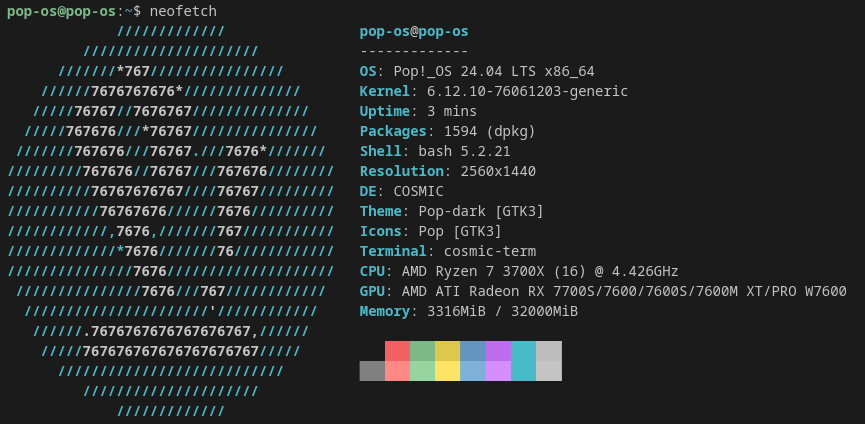Image resolution: width=865 pixels, height=424 pixels.
Task: Click the purple color block in top row
Action: click(x=498, y=351)
